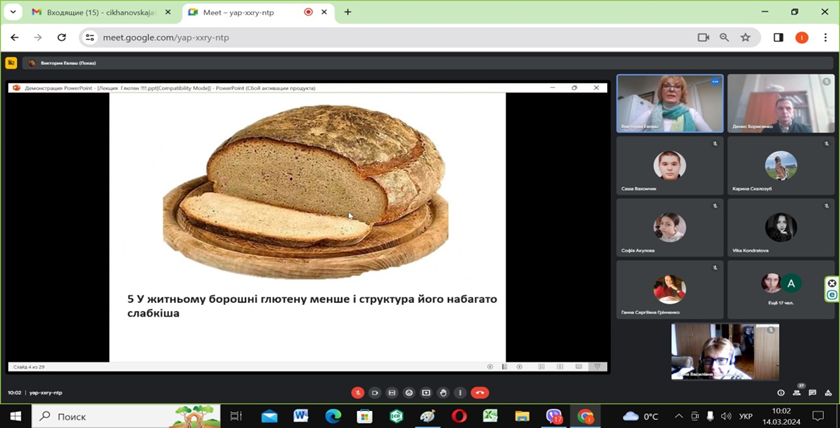Open more options three-dot menu in Meet
Image resolution: width=840 pixels, height=428 pixels.
point(459,393)
